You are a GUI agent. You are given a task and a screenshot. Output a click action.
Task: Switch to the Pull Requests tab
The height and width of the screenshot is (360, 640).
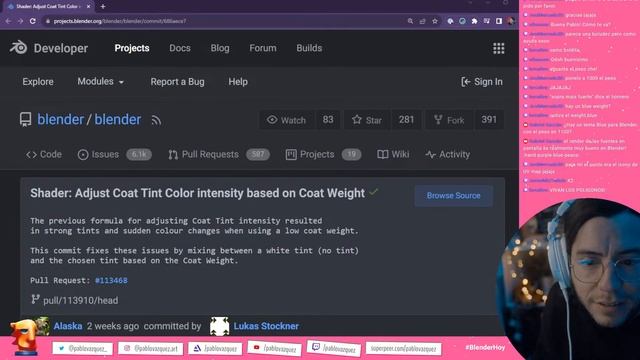pos(219,155)
